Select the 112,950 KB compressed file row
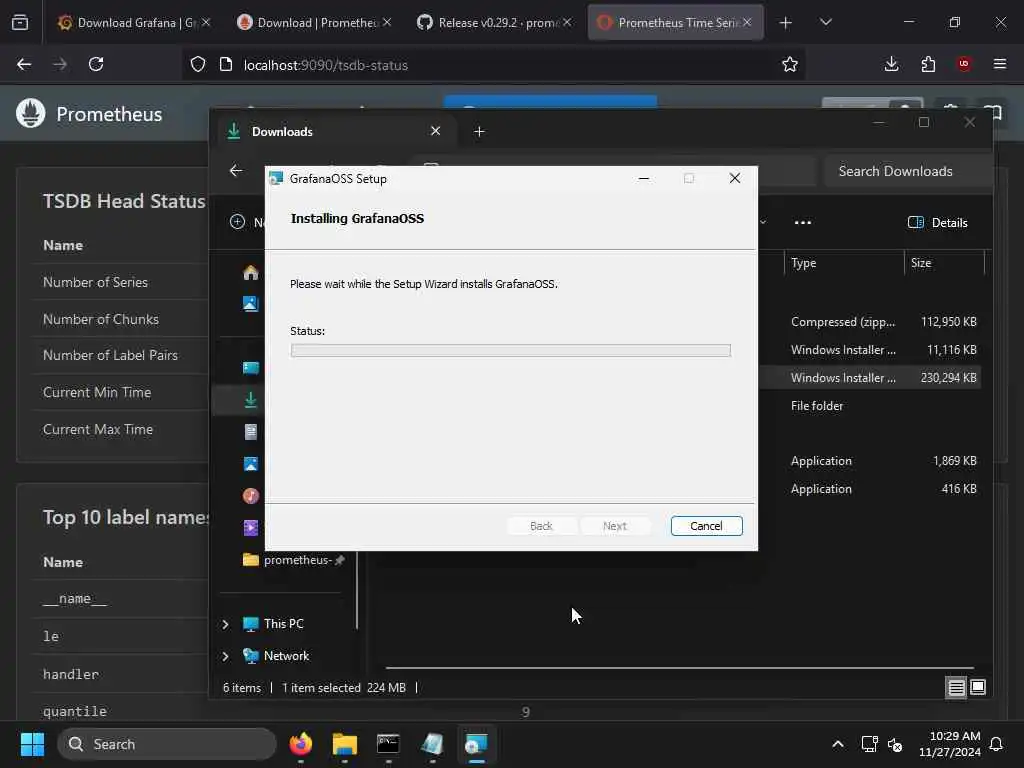 [x=869, y=321]
